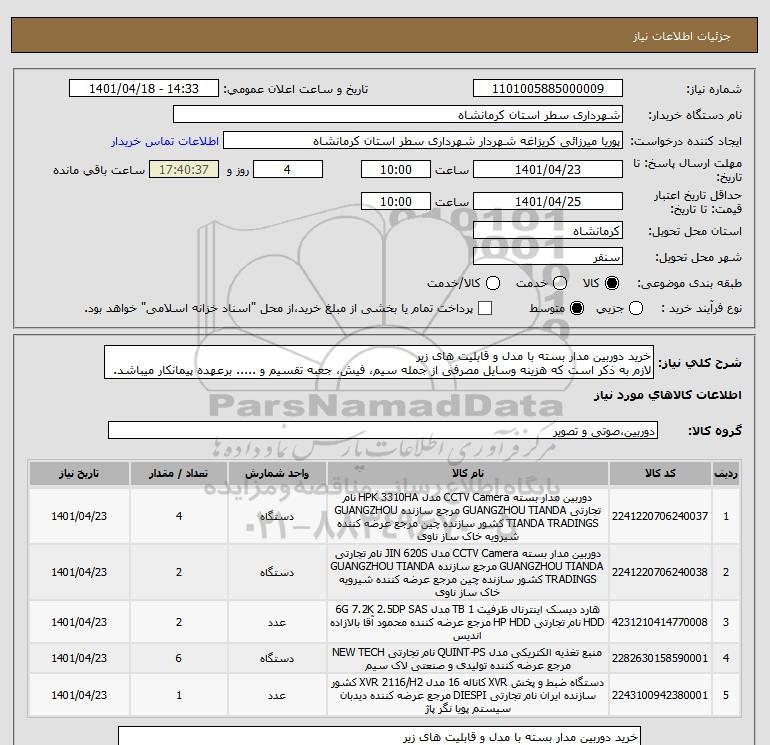Screen dimensions: 770x745
Task: Click the XVR 2116/H2 recorder product name
Action: click(x=468, y=695)
